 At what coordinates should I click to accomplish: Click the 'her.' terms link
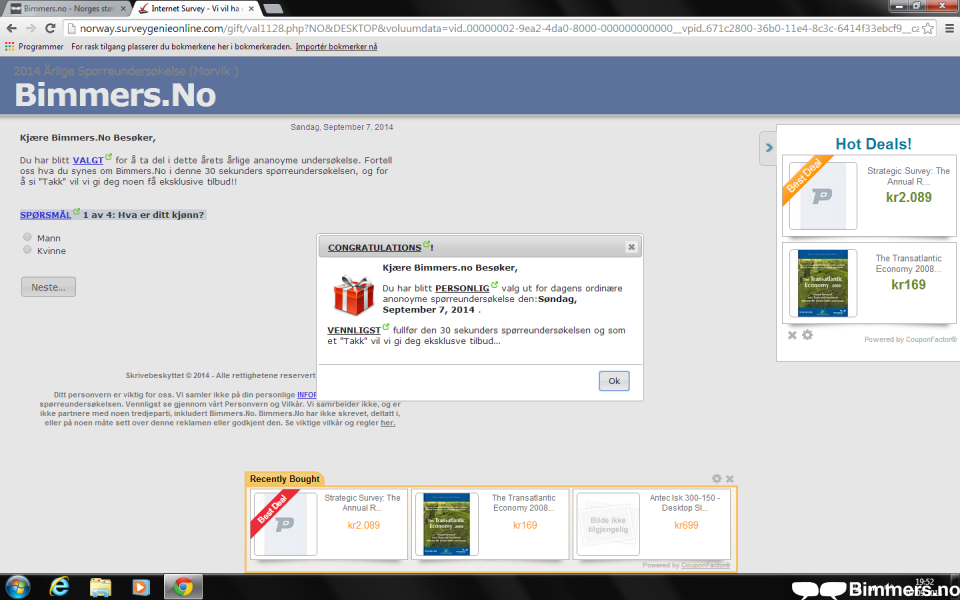pyautogui.click(x=388, y=422)
